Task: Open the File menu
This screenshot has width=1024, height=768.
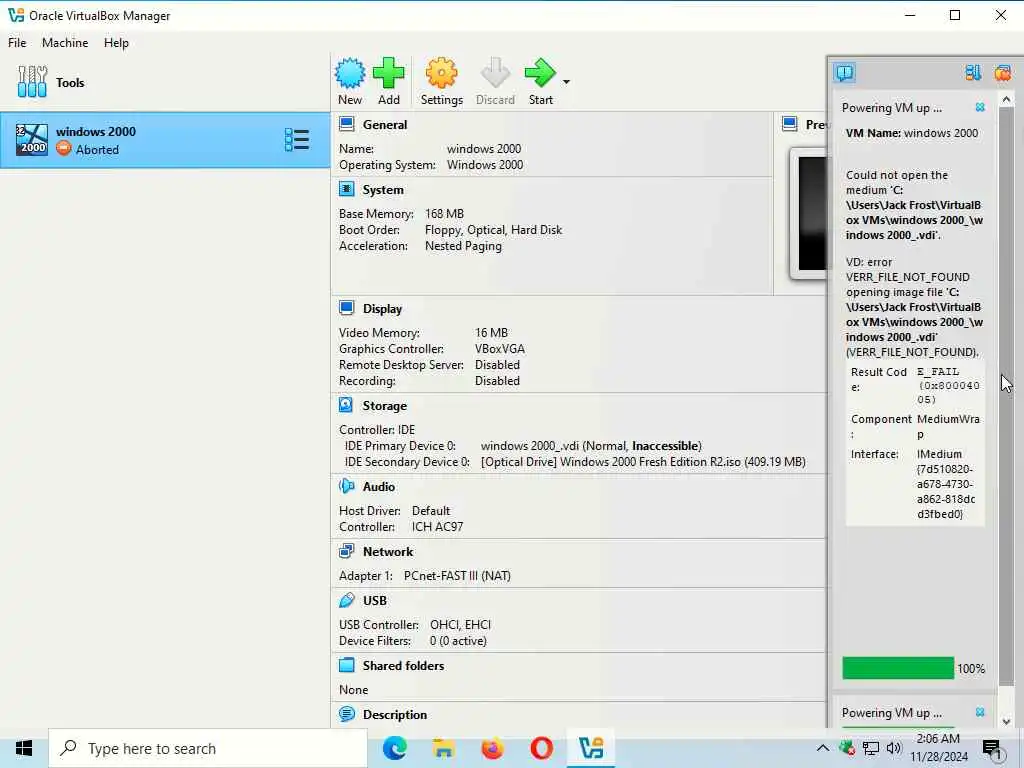Action: pos(17,42)
